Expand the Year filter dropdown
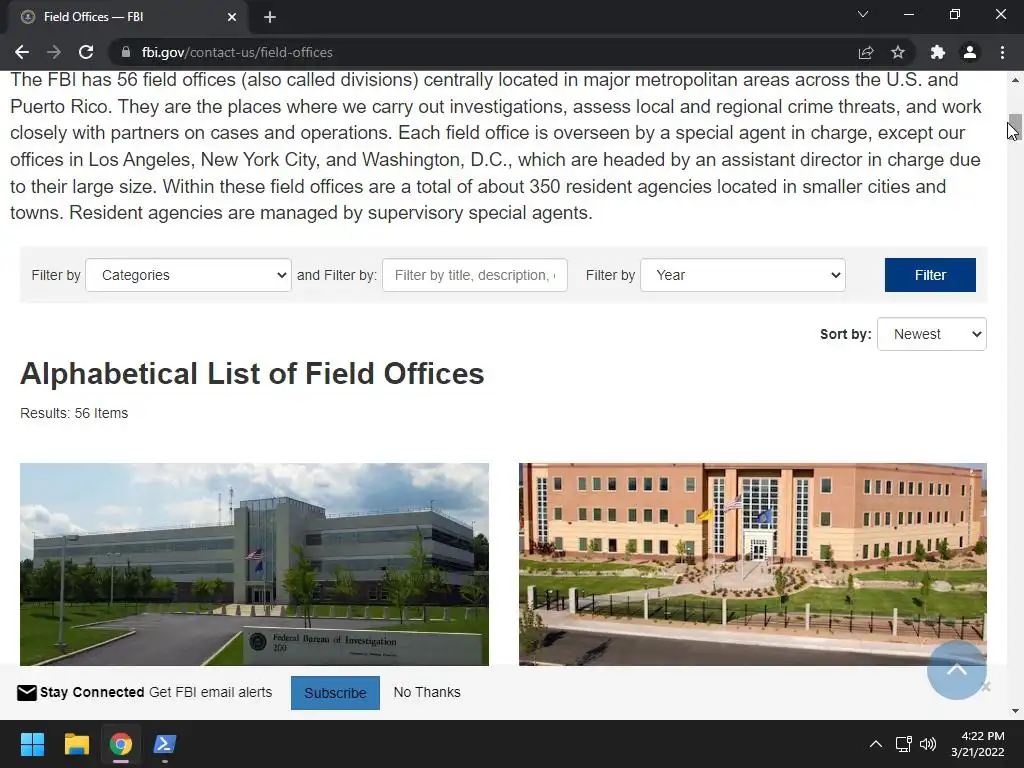The image size is (1024, 768). [x=743, y=275]
